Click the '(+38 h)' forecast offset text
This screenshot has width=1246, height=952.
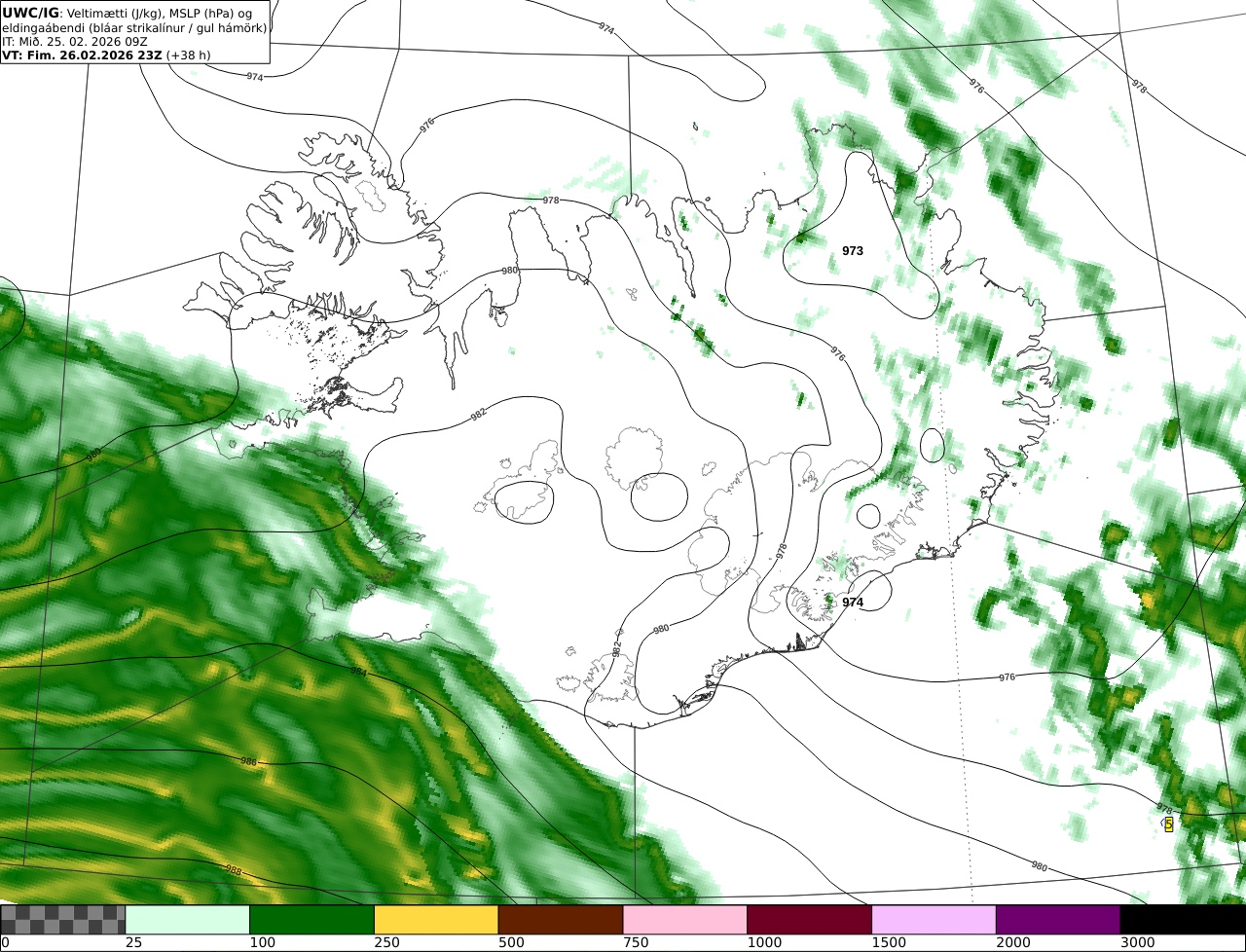click(189, 55)
